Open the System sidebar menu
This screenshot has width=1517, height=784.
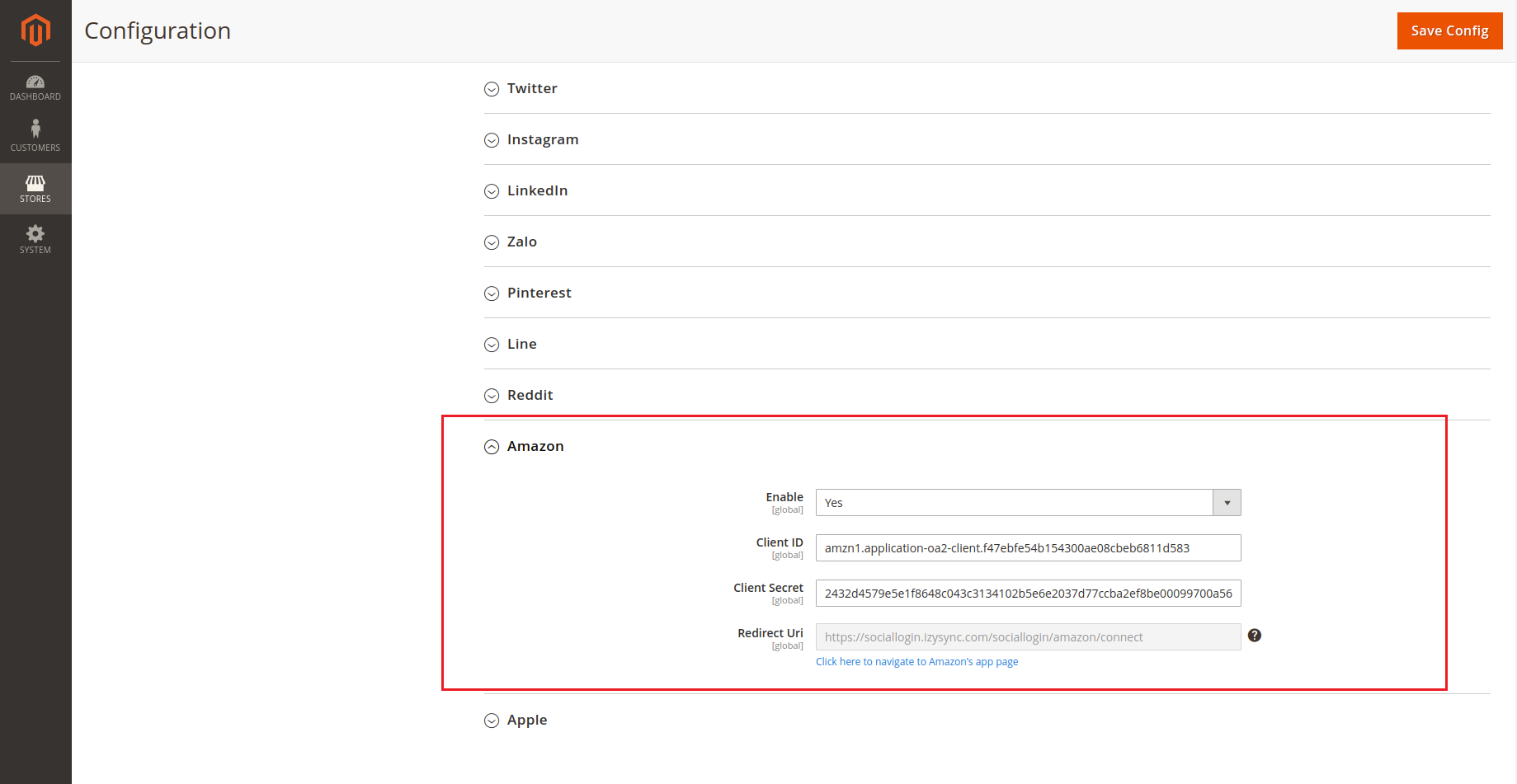[x=35, y=240]
